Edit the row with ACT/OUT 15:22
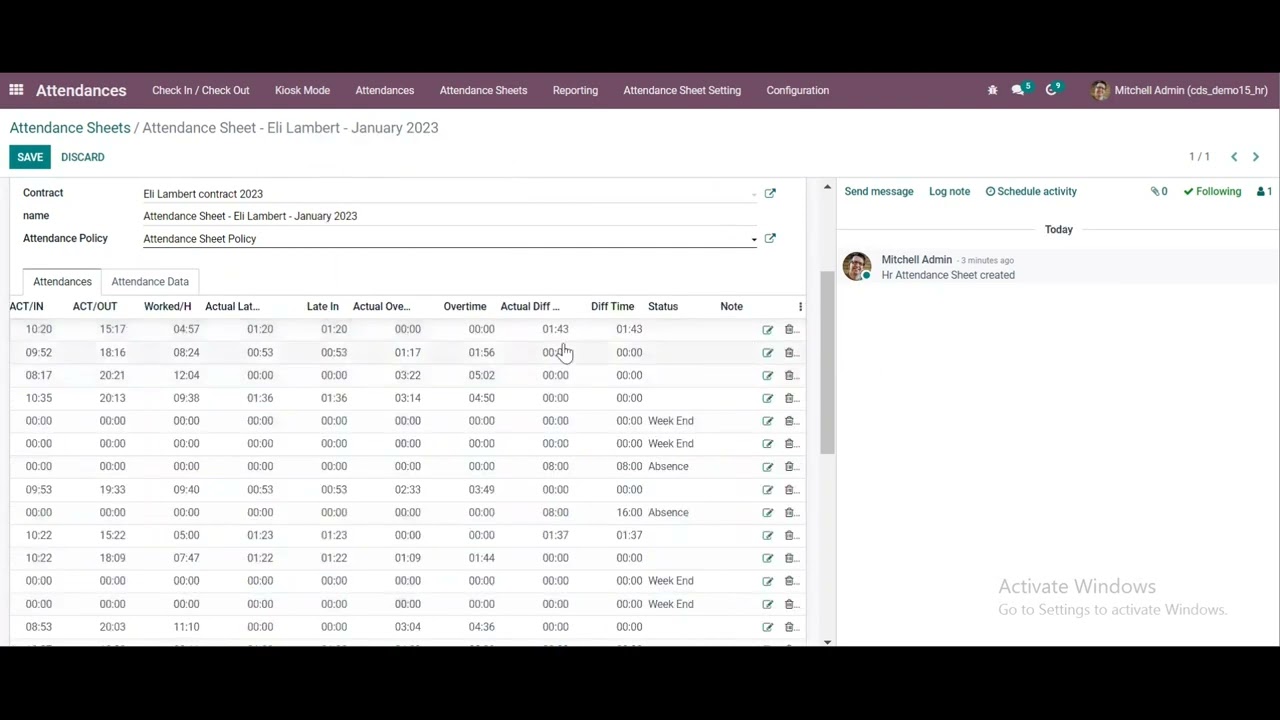This screenshot has height=720, width=1280. click(x=768, y=535)
